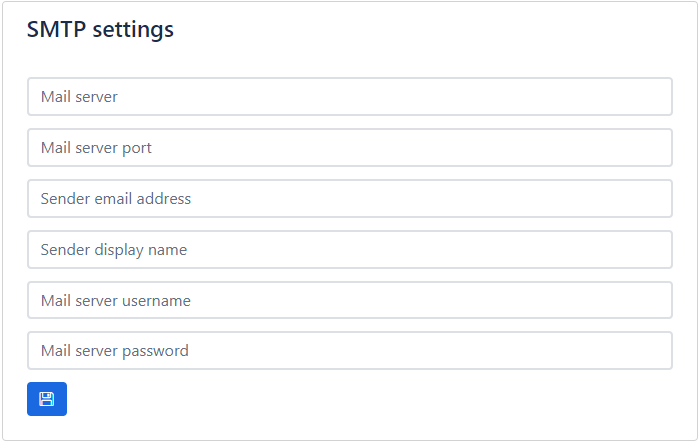Screen dimensions: 700x445
Task: Place cursor in the SMTP host field
Action: pos(349,97)
